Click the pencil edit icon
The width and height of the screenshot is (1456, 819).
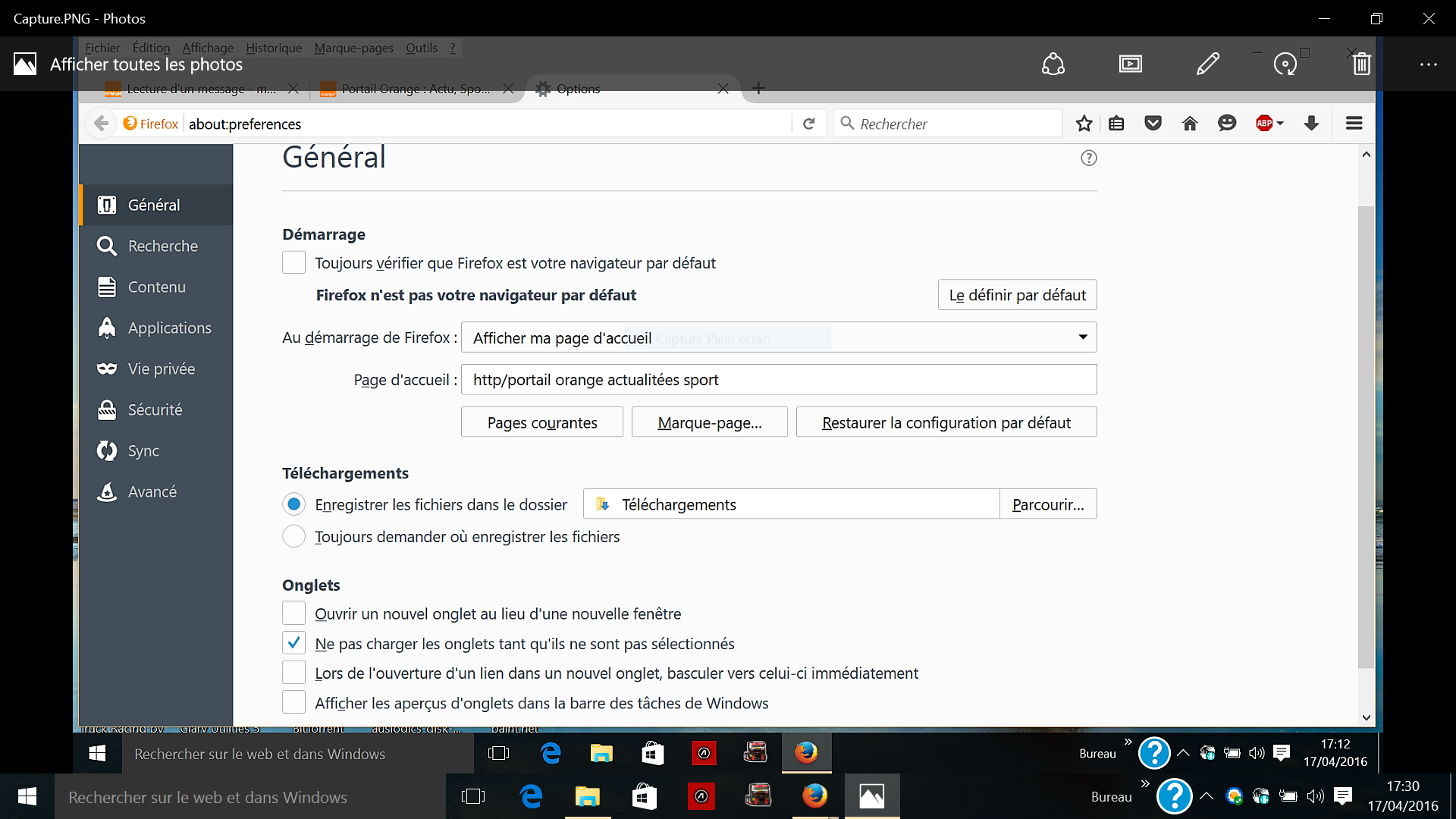[x=1207, y=64]
